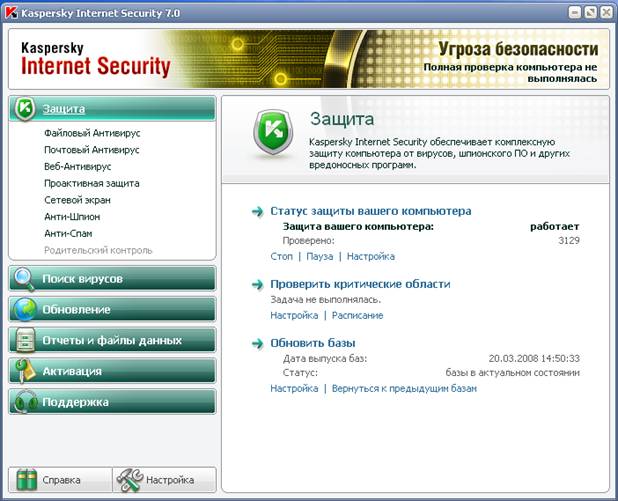Click arrow icon next to Проверить критические области
The height and width of the screenshot is (501, 618).
coord(258,284)
